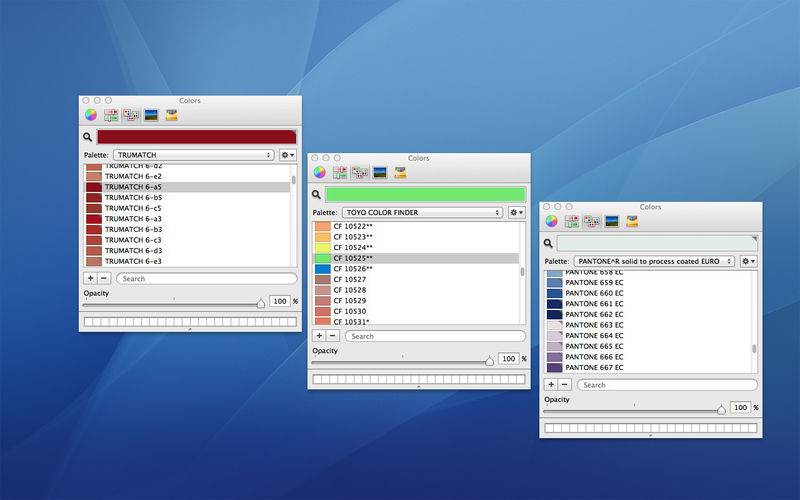This screenshot has height=500, width=800.
Task: Select image palettes mode in TOYO window
Action: coord(380,173)
